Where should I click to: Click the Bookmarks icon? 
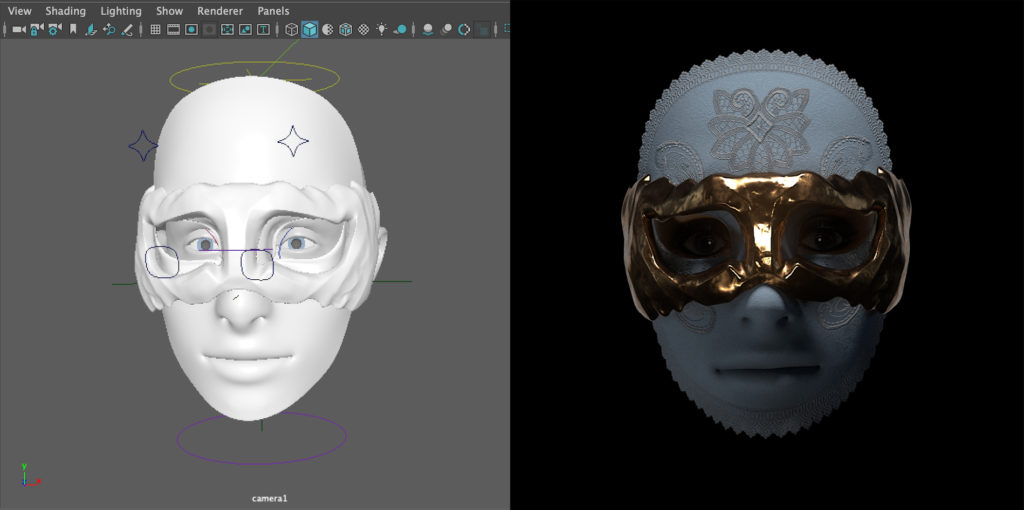(73, 29)
